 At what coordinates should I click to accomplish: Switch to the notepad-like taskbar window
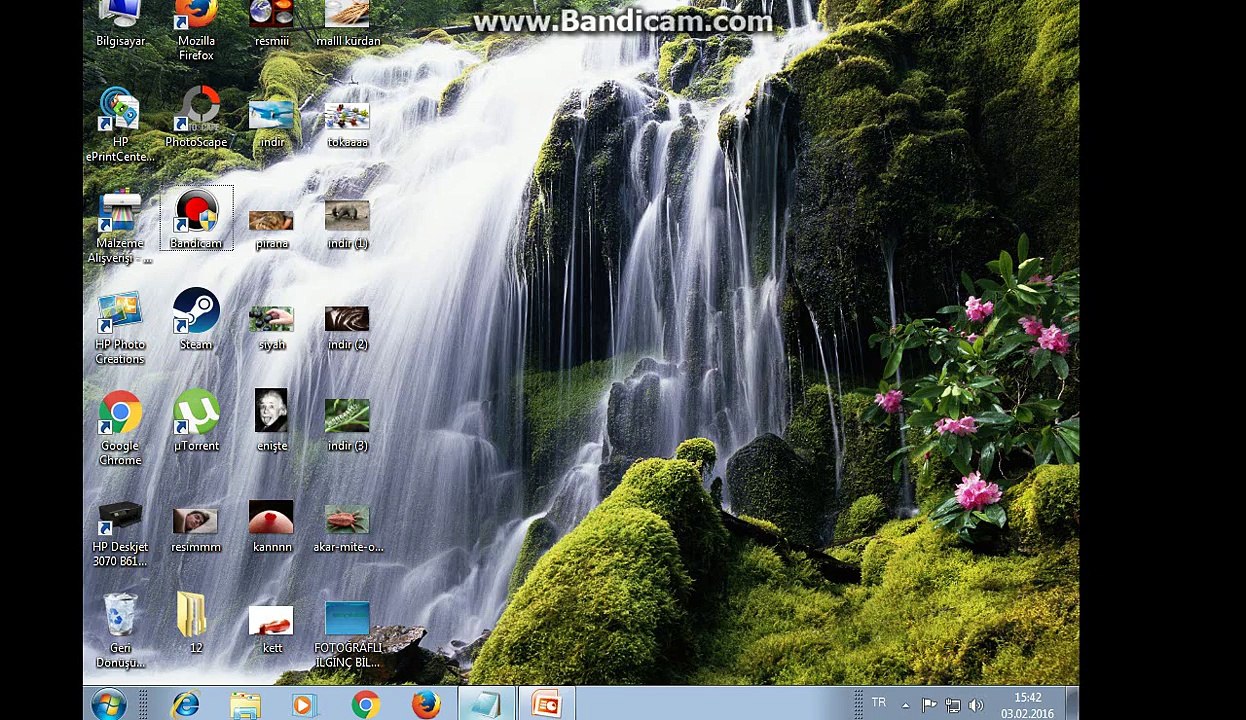(486, 704)
